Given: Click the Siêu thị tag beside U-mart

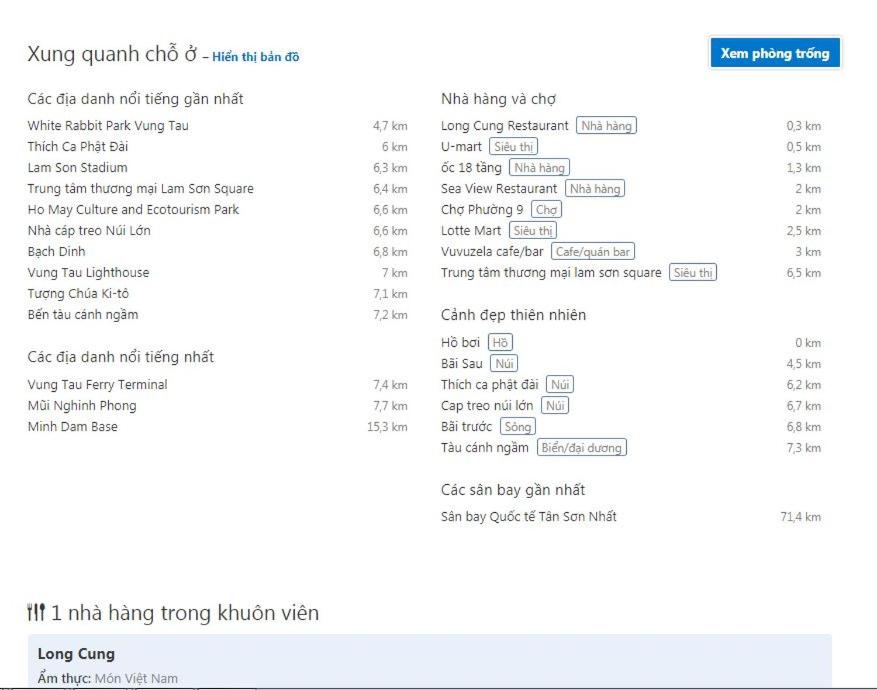Looking at the screenshot, I should (x=513, y=147).
